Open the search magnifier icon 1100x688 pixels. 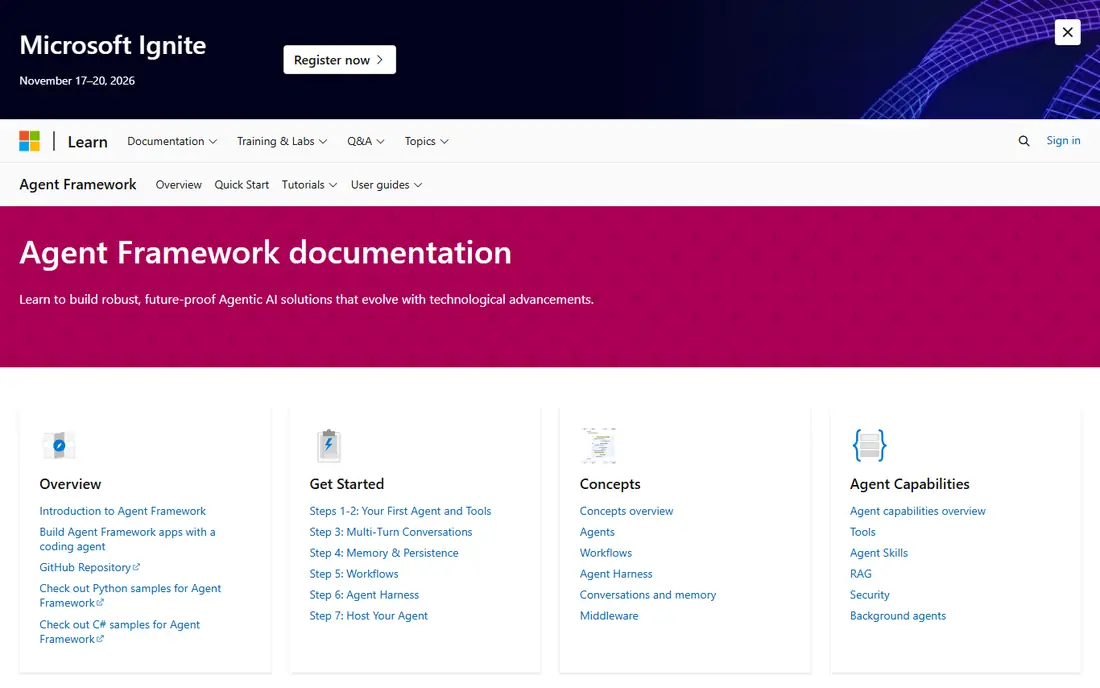tap(1024, 141)
